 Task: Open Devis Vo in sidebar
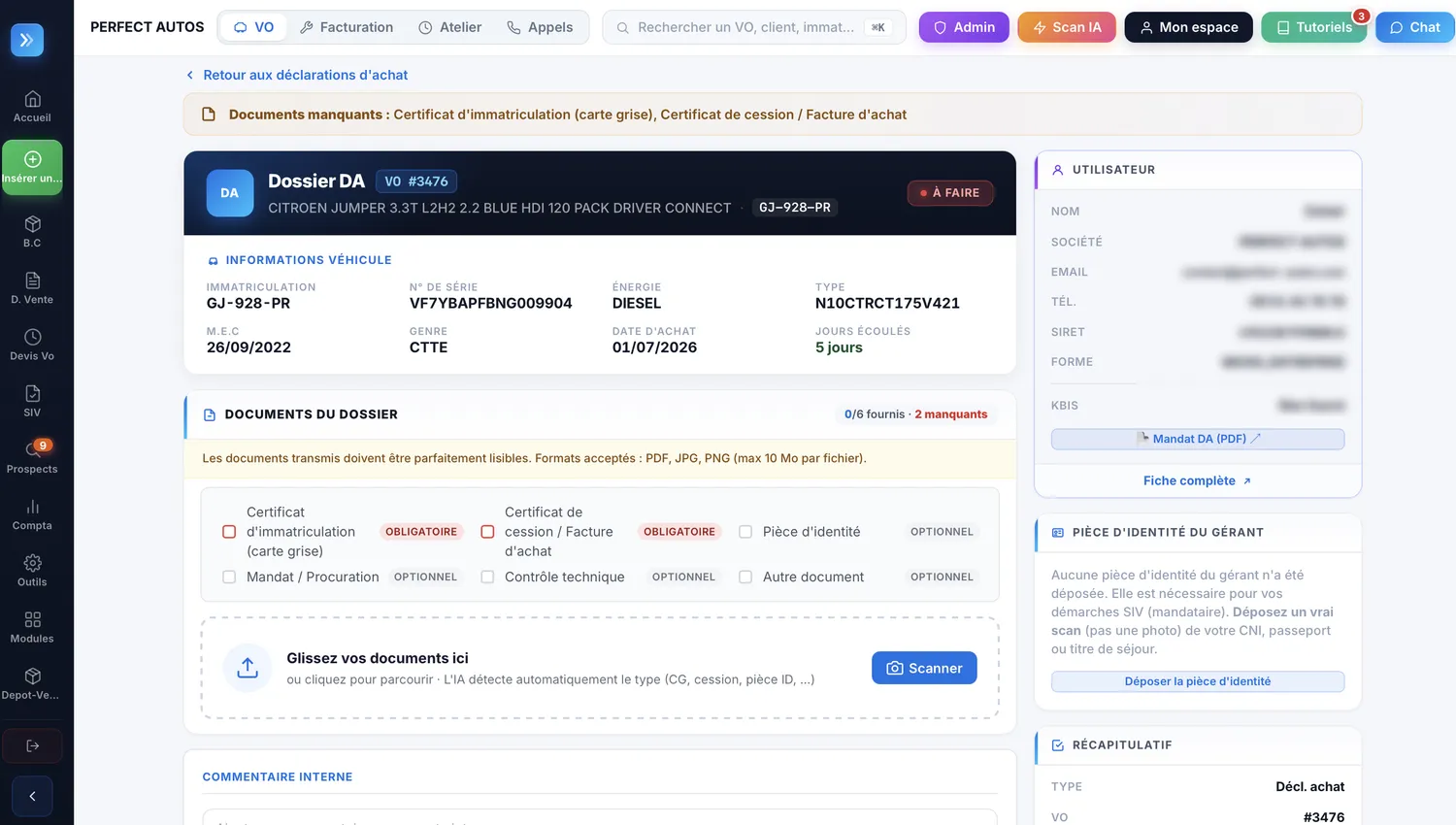(32, 345)
